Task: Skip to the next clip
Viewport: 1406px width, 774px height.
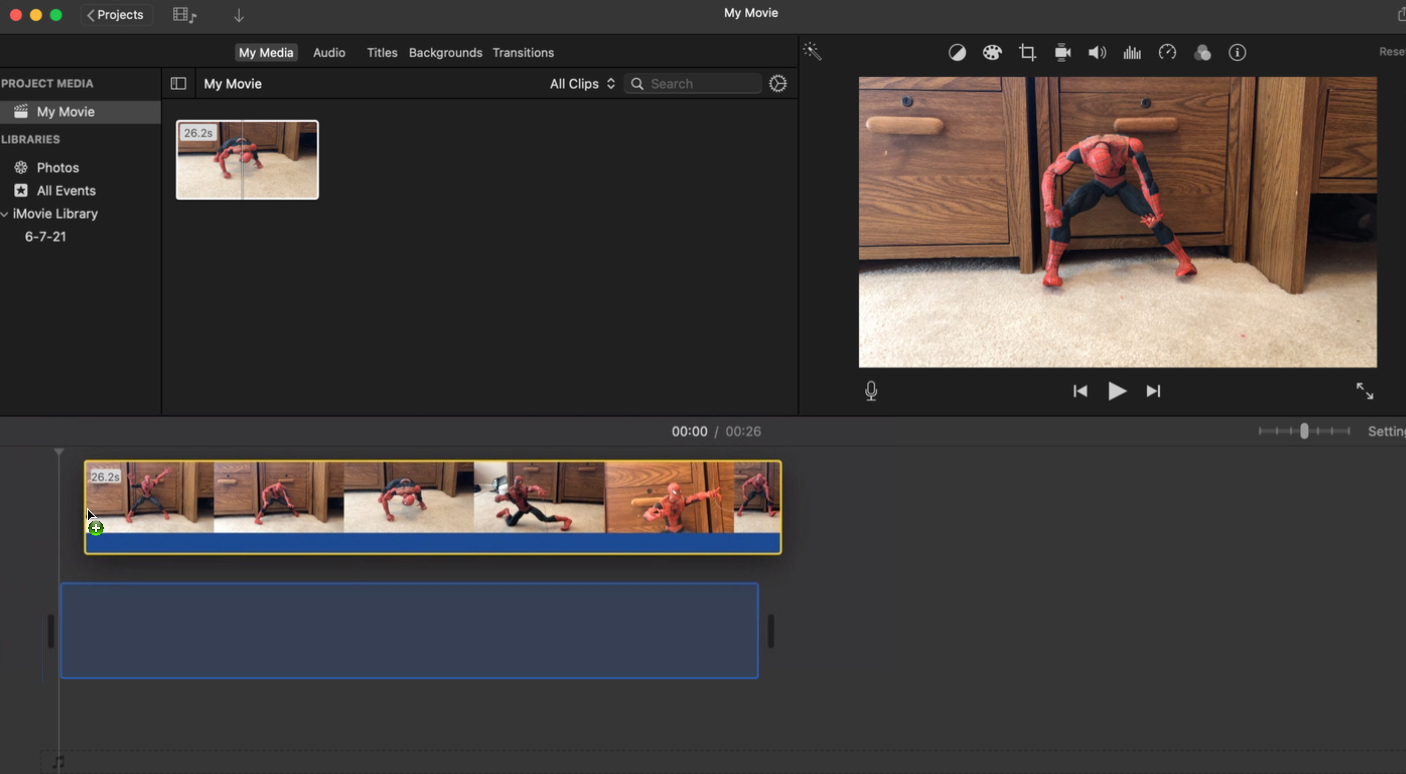Action: (x=1153, y=392)
